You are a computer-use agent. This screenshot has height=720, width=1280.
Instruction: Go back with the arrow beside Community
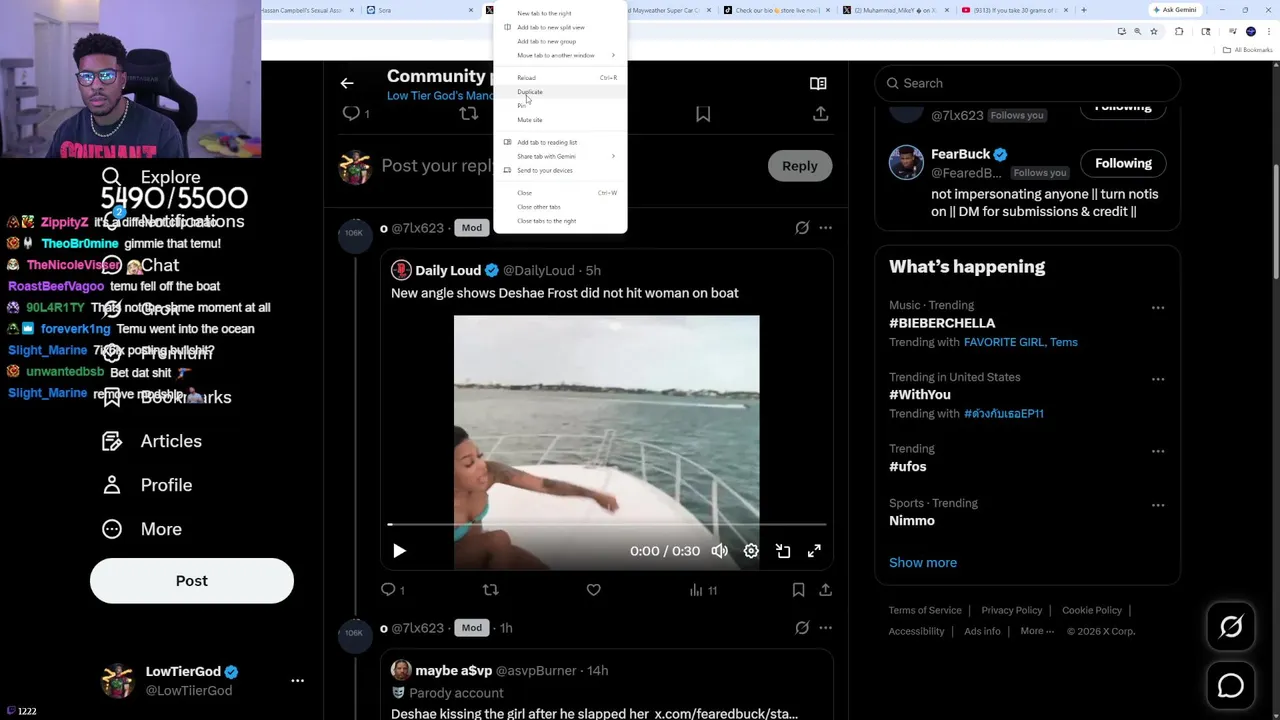coord(347,84)
